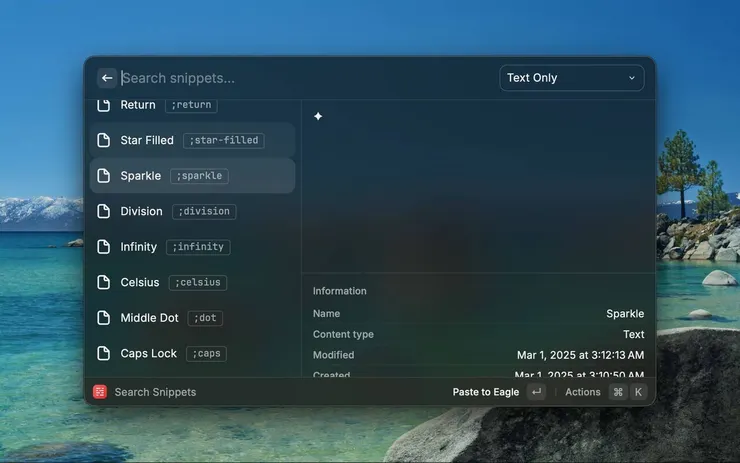This screenshot has height=463, width=740.
Task: Click the Search Snippets footer label
Action: pyautogui.click(x=155, y=392)
